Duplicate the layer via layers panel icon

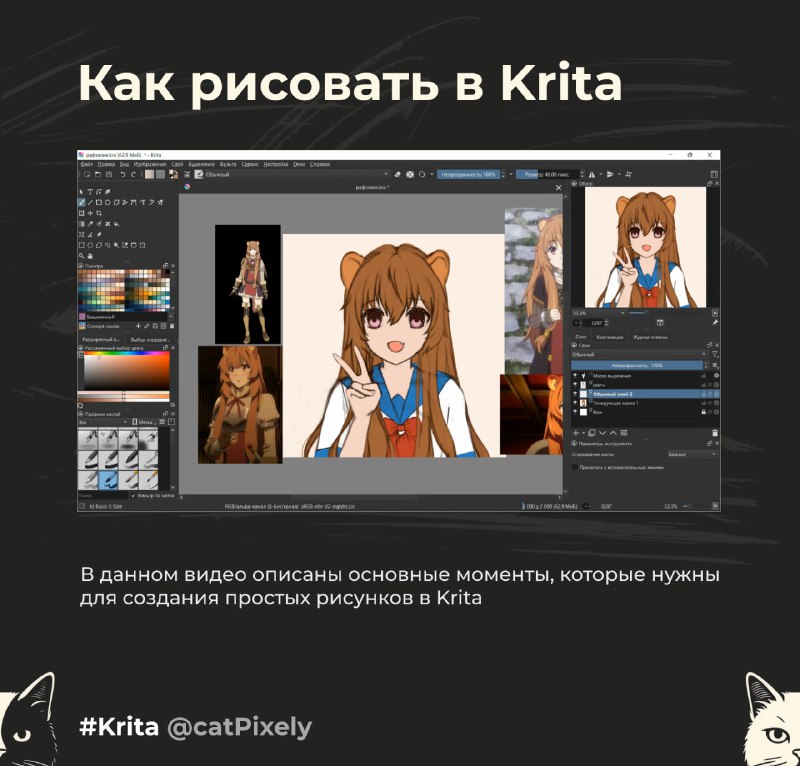tap(592, 433)
